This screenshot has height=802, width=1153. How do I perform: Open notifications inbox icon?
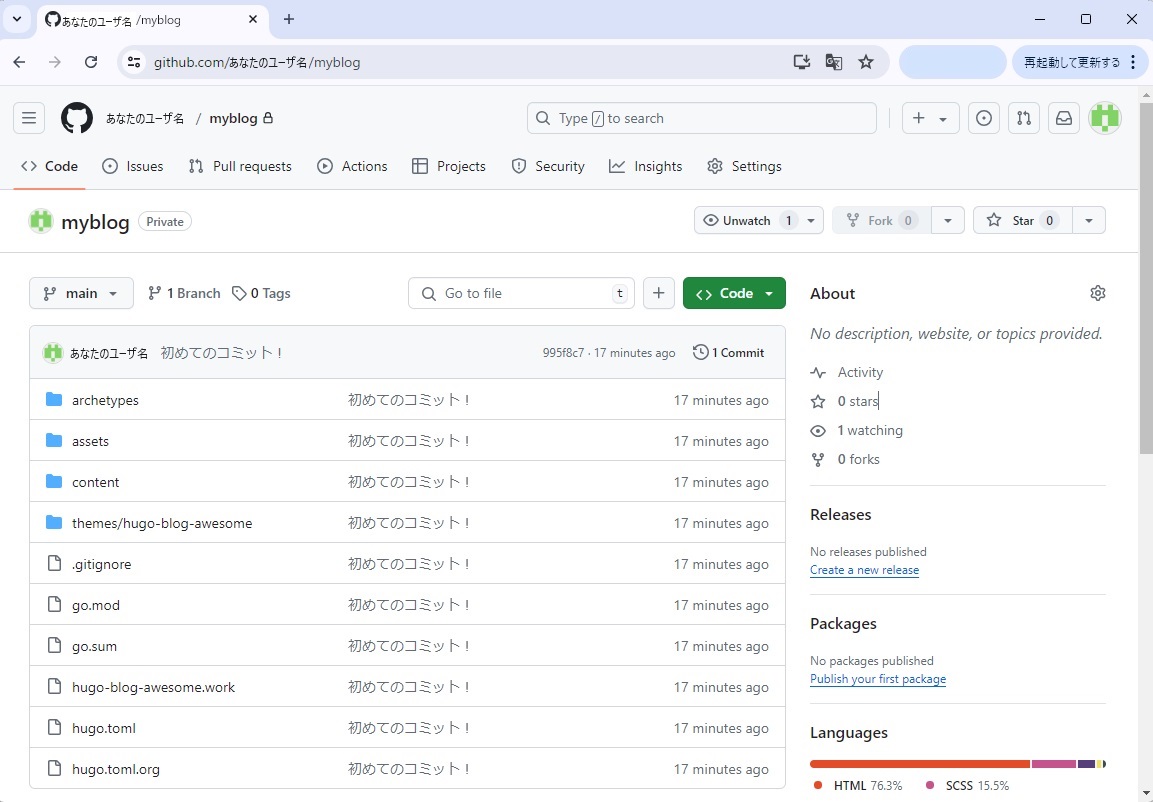coord(1063,118)
